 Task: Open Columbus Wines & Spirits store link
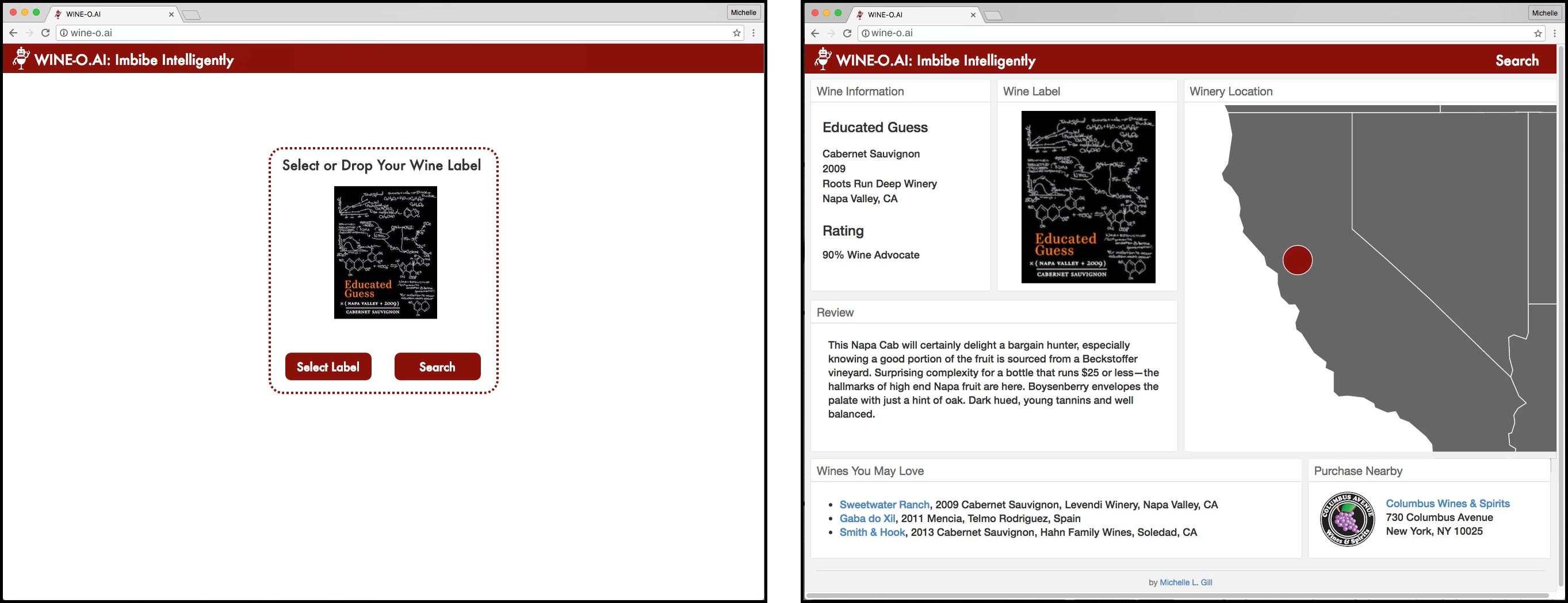[x=1447, y=503]
